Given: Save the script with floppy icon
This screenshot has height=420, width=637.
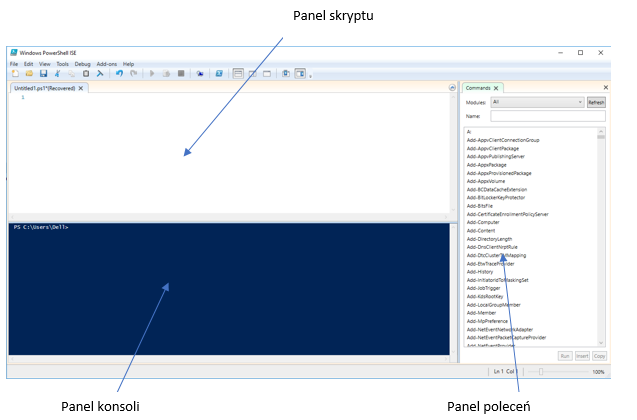Looking at the screenshot, I should [x=43, y=74].
